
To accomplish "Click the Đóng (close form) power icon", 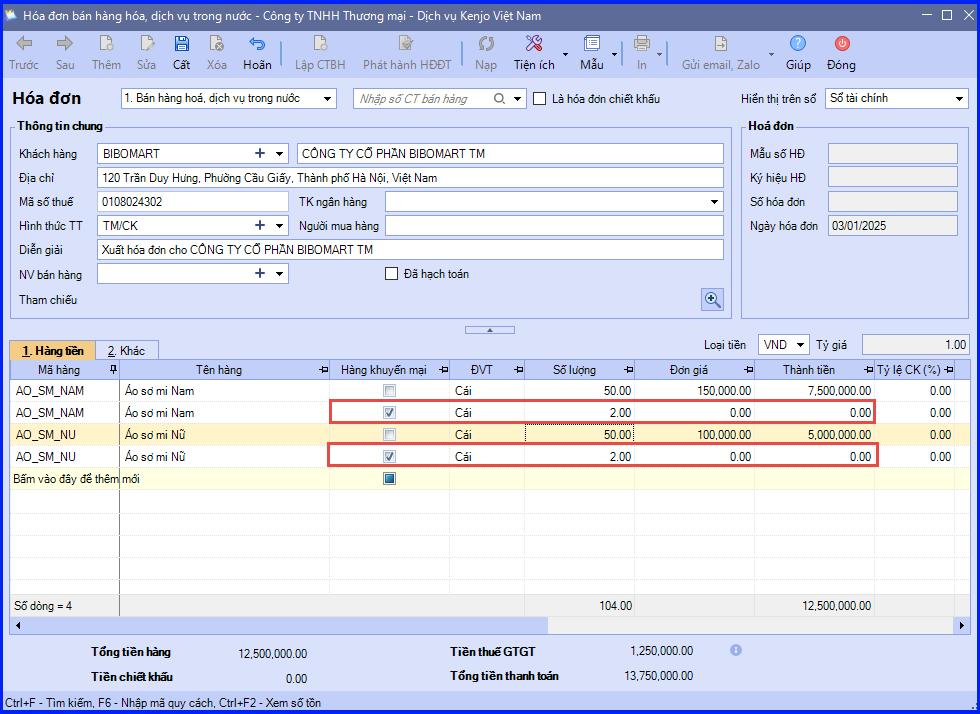I will [x=842, y=44].
